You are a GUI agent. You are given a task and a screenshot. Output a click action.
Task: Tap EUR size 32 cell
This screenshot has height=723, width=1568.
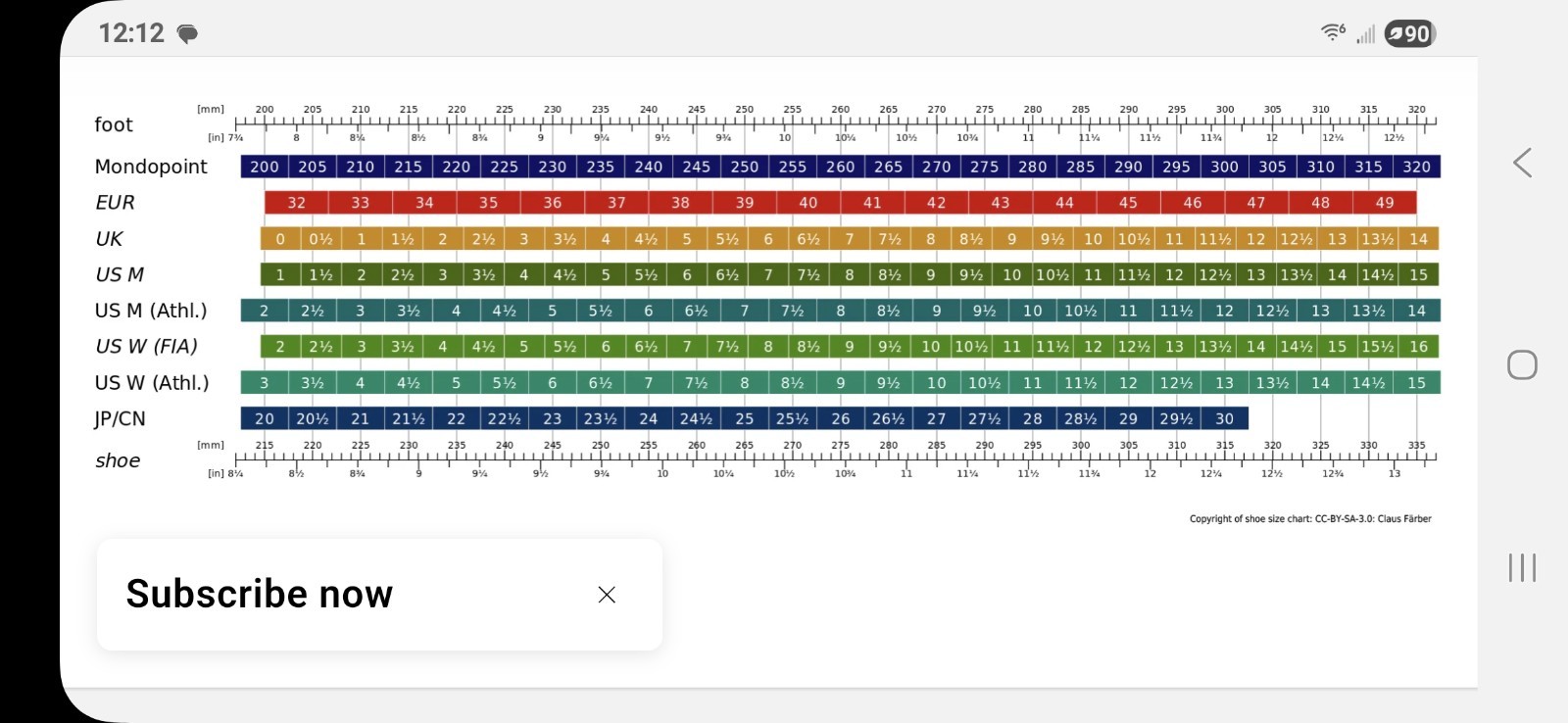[296, 203]
